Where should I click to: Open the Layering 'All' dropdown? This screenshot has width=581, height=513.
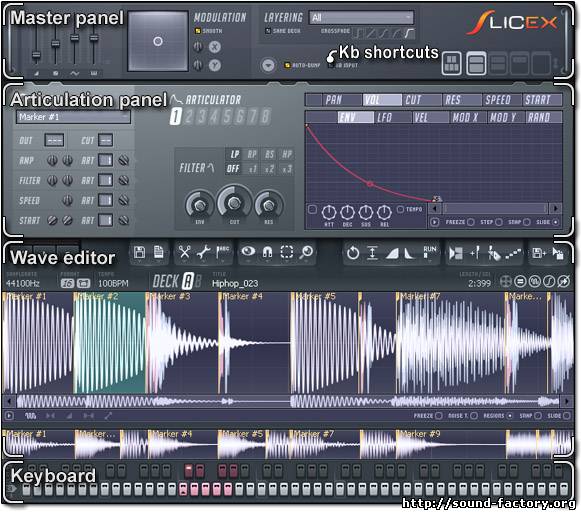tap(361, 17)
